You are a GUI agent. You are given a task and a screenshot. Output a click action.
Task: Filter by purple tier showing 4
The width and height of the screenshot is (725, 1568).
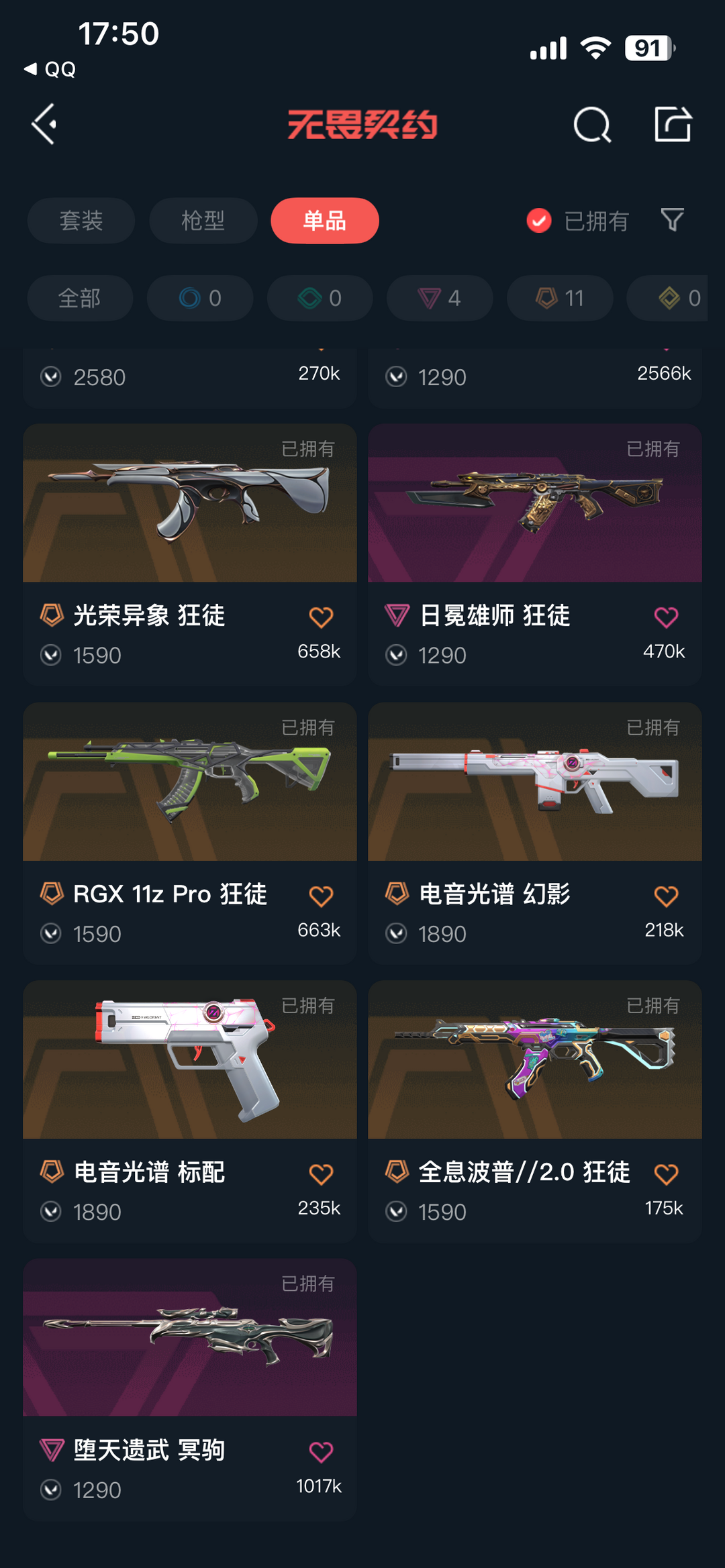coord(440,298)
